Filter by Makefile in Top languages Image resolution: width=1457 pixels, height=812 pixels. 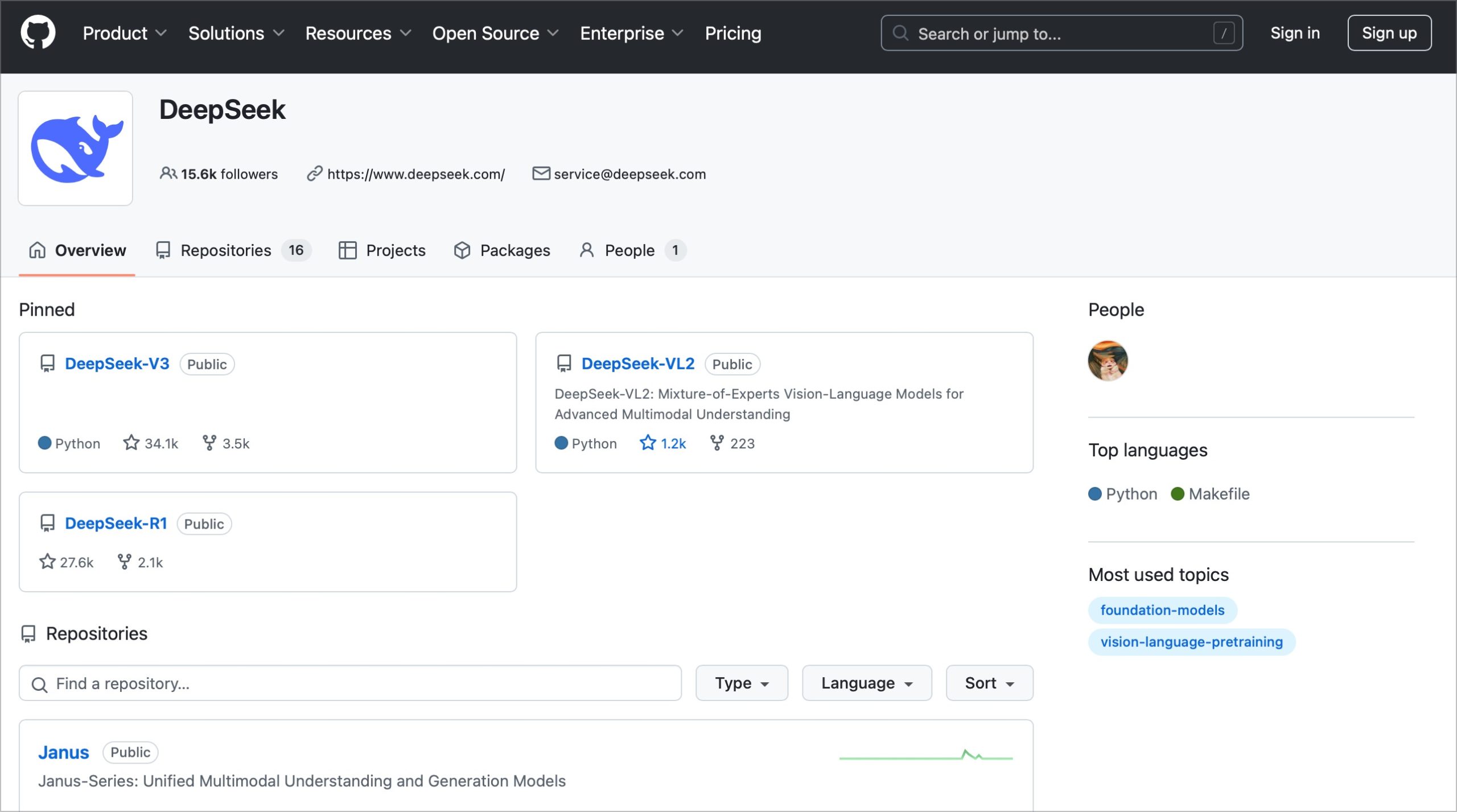click(x=1211, y=493)
